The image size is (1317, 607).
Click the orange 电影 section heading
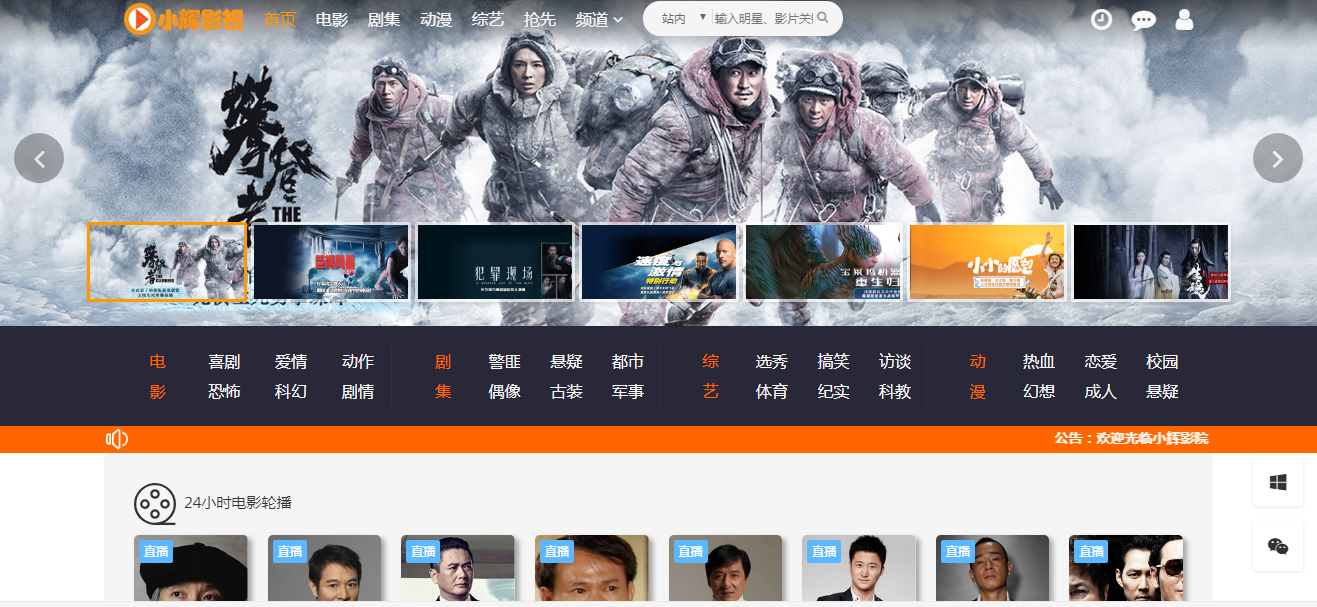[157, 377]
